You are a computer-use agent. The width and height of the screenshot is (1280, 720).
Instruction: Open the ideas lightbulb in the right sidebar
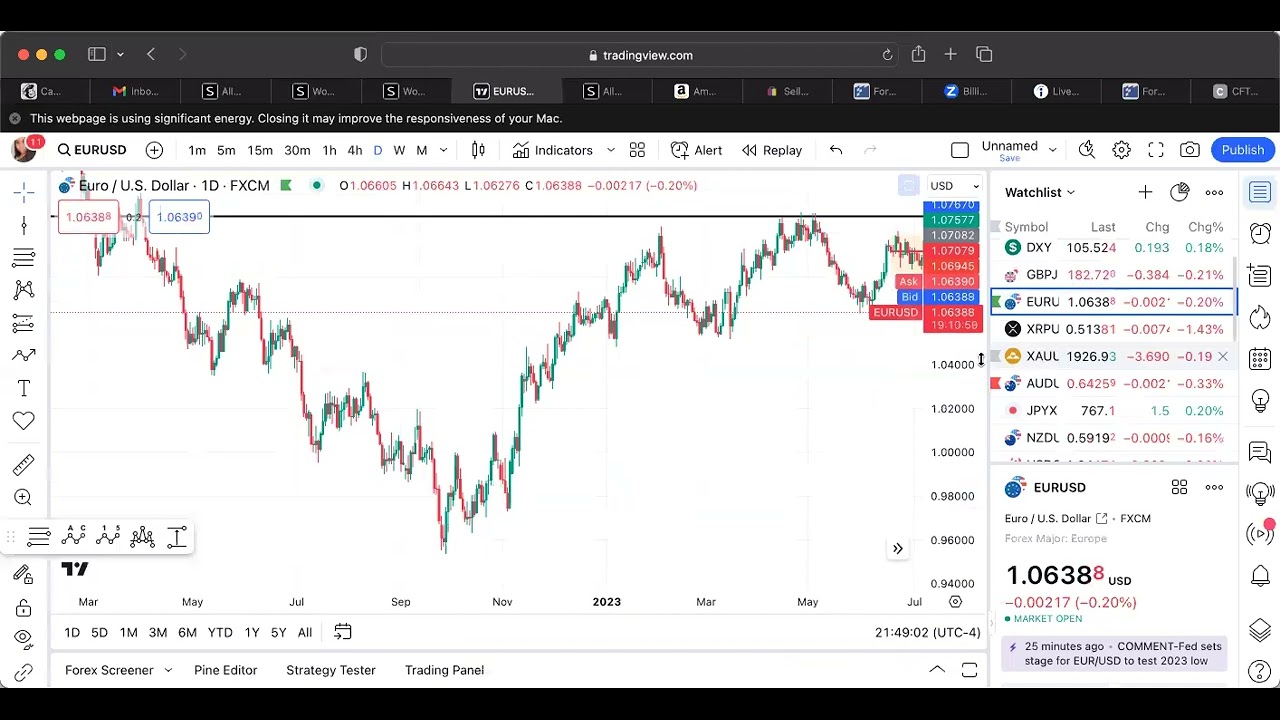pyautogui.click(x=1260, y=402)
